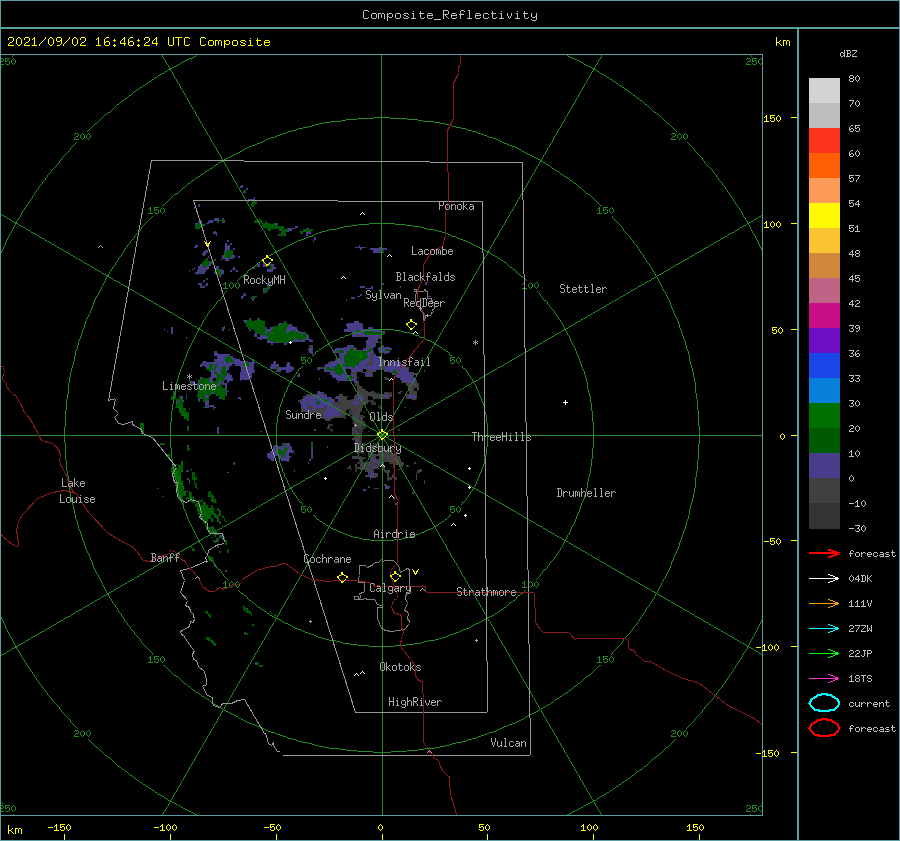Select the 36 dBZ blue color swatch
900x841 pixels.
pyautogui.click(x=824, y=365)
